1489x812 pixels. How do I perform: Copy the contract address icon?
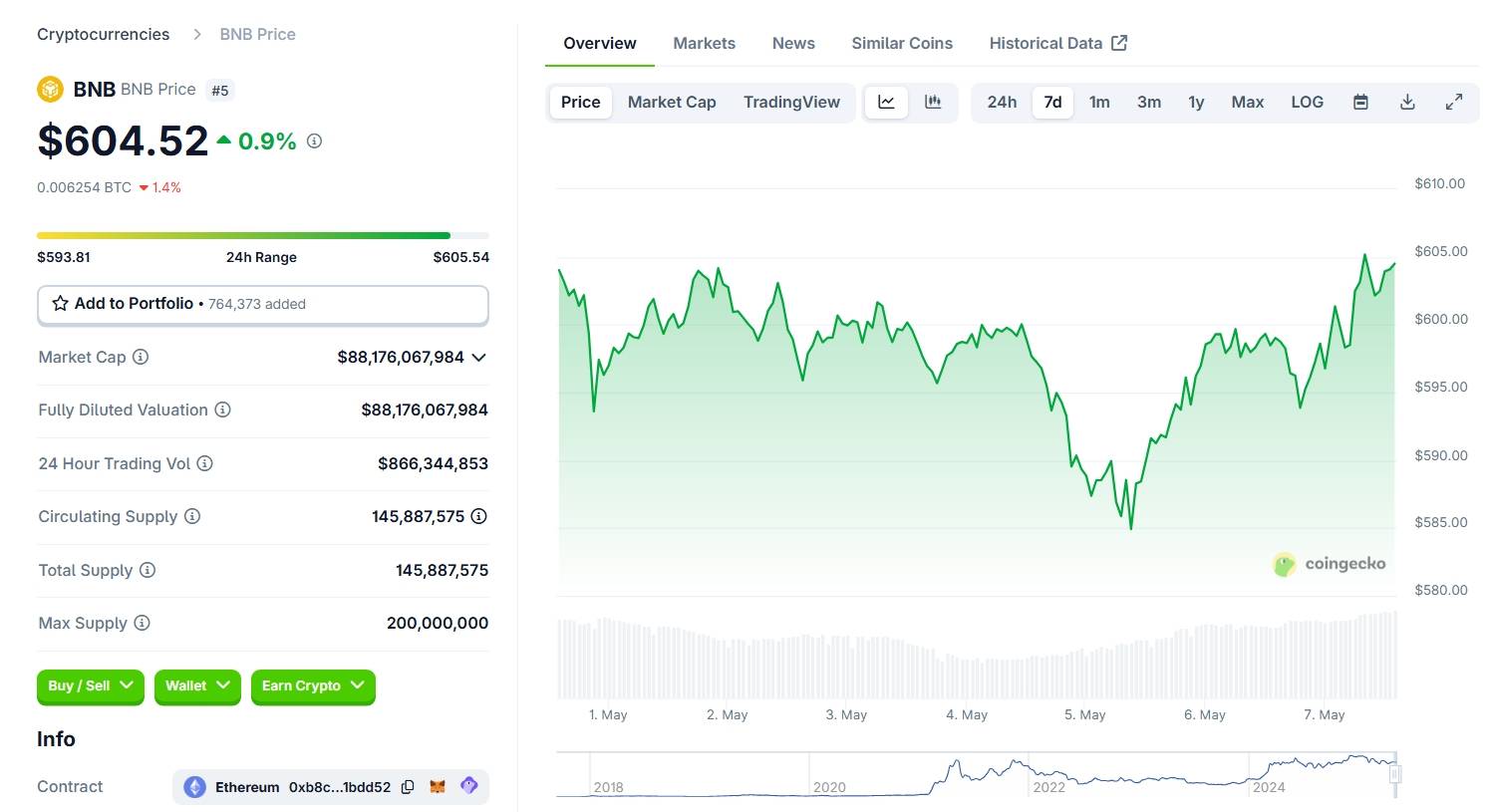[x=408, y=787]
